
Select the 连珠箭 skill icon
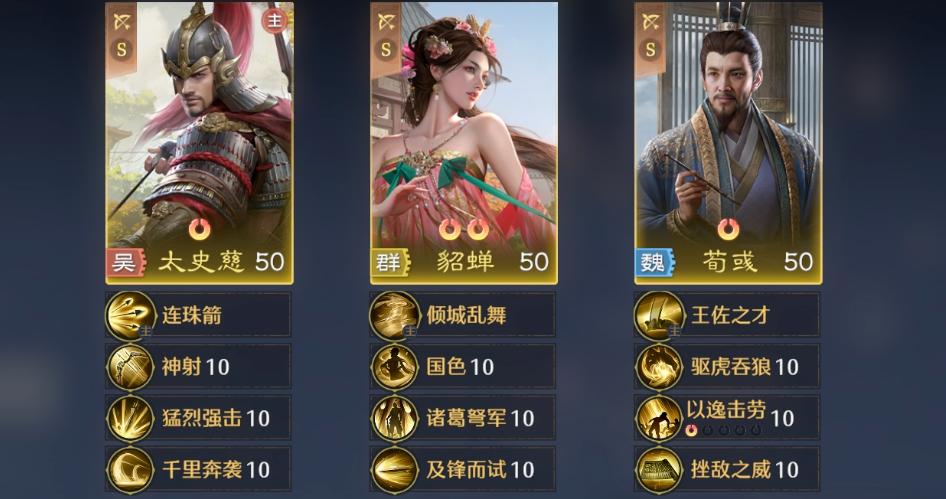click(x=130, y=315)
